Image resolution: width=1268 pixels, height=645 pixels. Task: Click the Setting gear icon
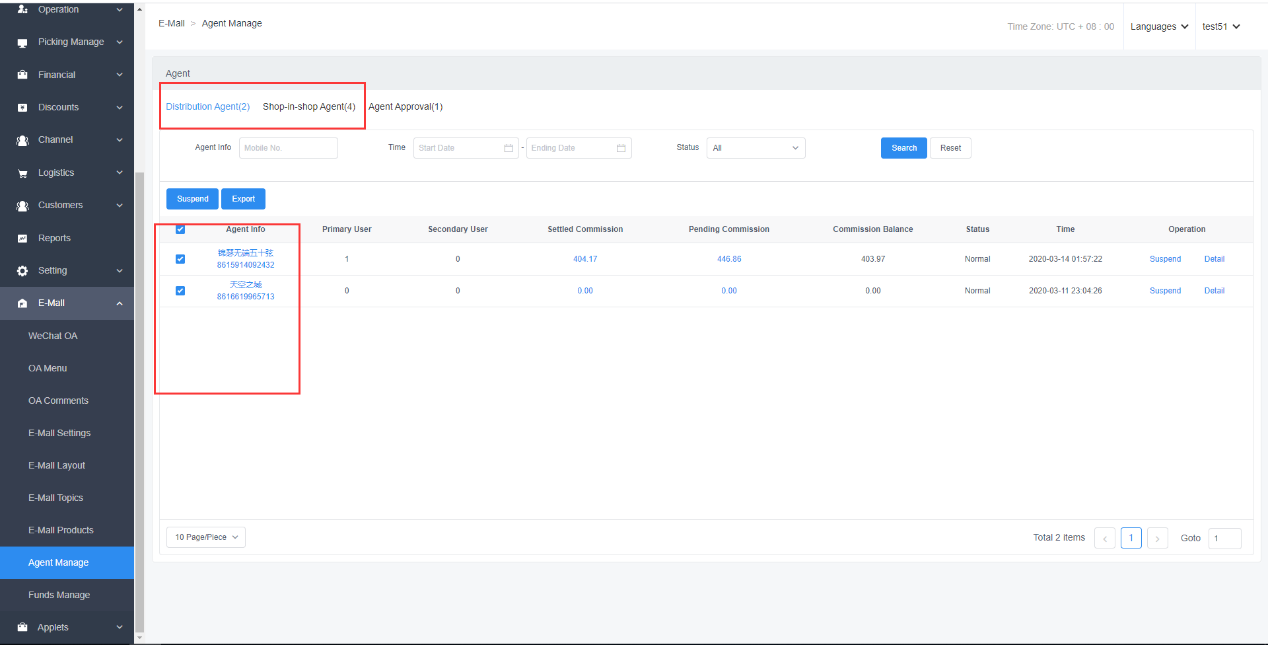[x=22, y=271]
